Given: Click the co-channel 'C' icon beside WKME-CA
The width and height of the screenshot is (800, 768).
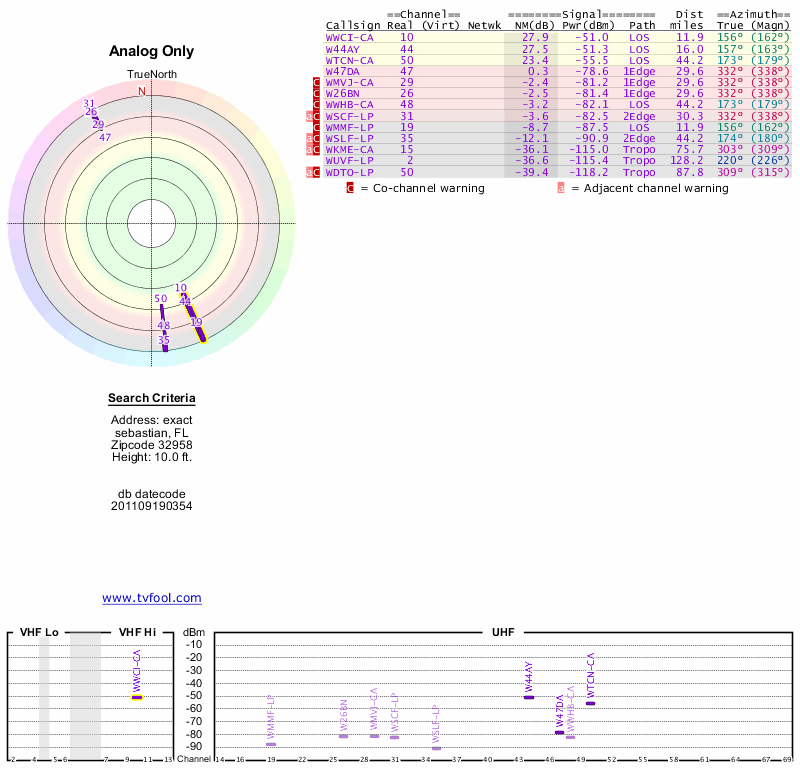Looking at the screenshot, I should (317, 149).
